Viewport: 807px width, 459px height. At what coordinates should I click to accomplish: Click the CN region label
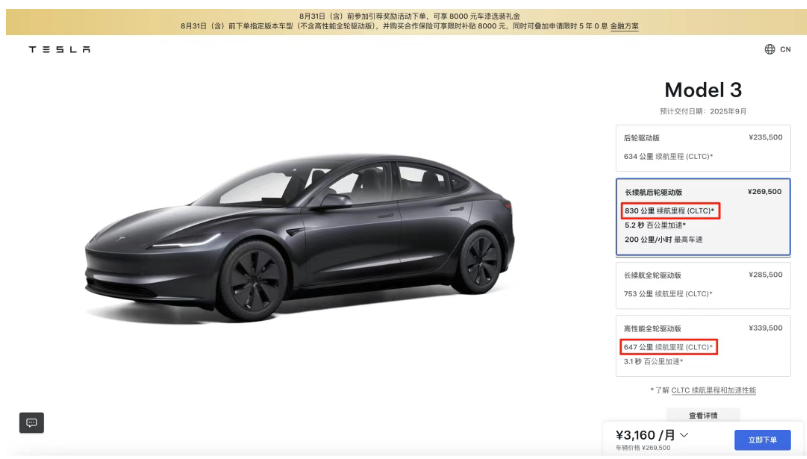tap(785, 49)
